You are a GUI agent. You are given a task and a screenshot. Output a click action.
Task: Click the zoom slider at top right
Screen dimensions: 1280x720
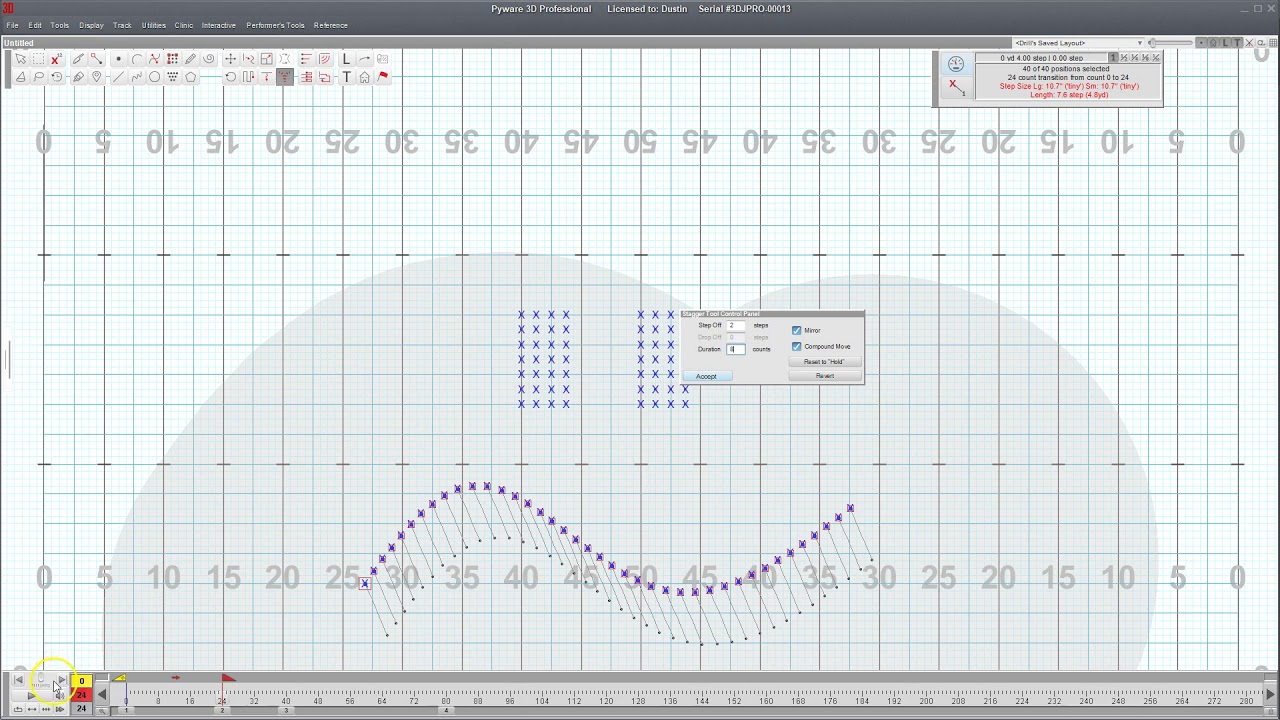point(1170,43)
